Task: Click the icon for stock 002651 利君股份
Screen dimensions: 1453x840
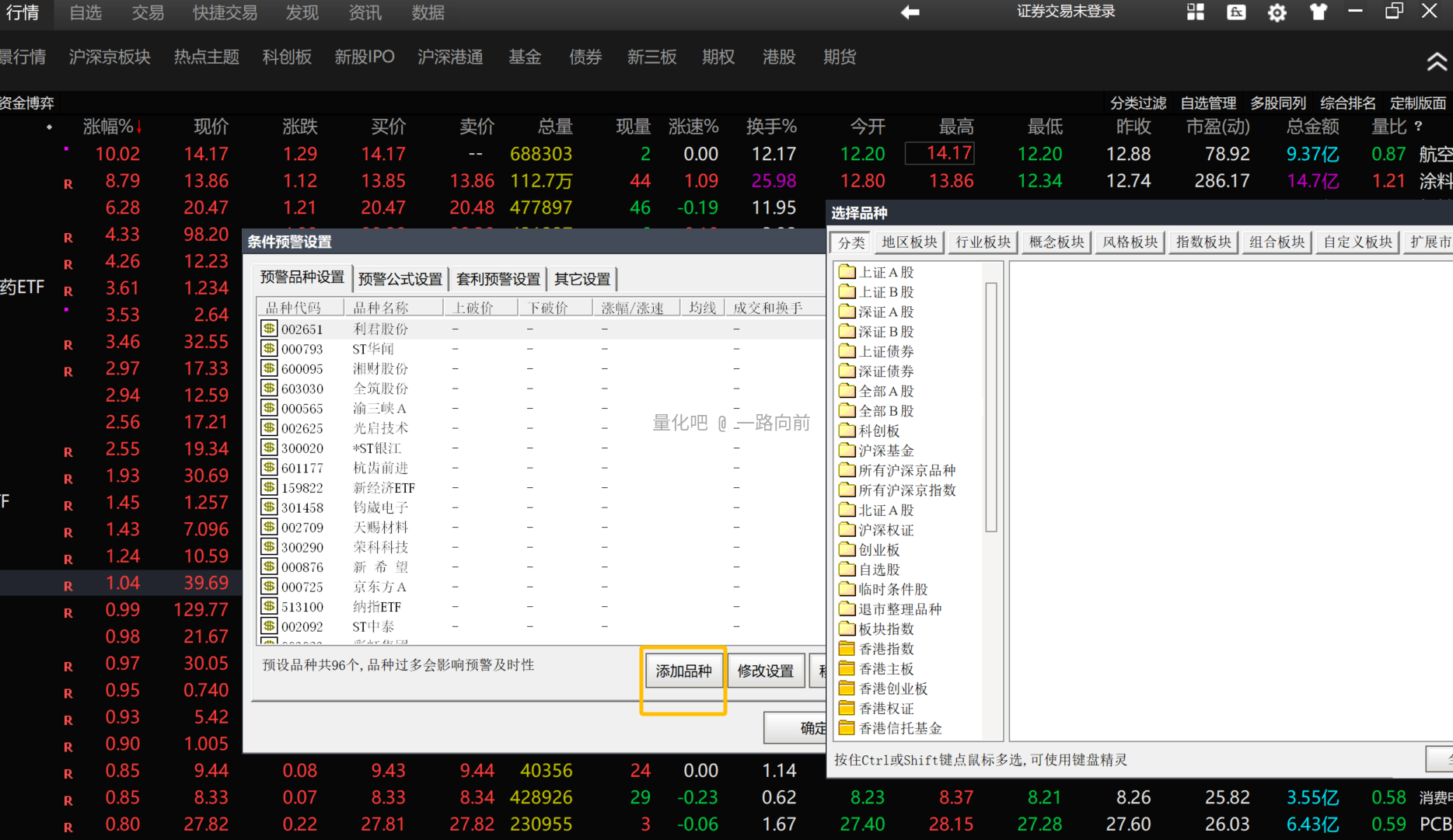Action: coord(269,329)
